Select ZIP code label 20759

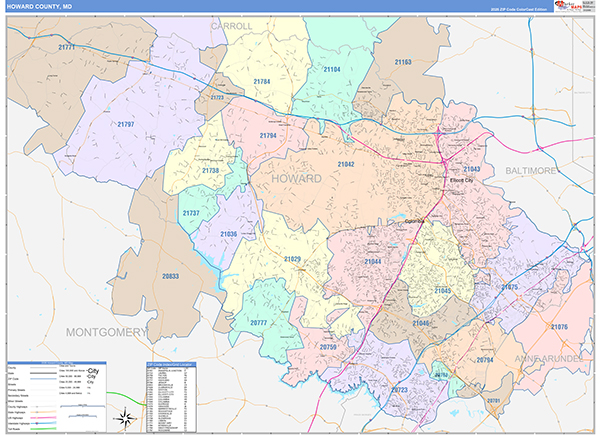point(328,347)
